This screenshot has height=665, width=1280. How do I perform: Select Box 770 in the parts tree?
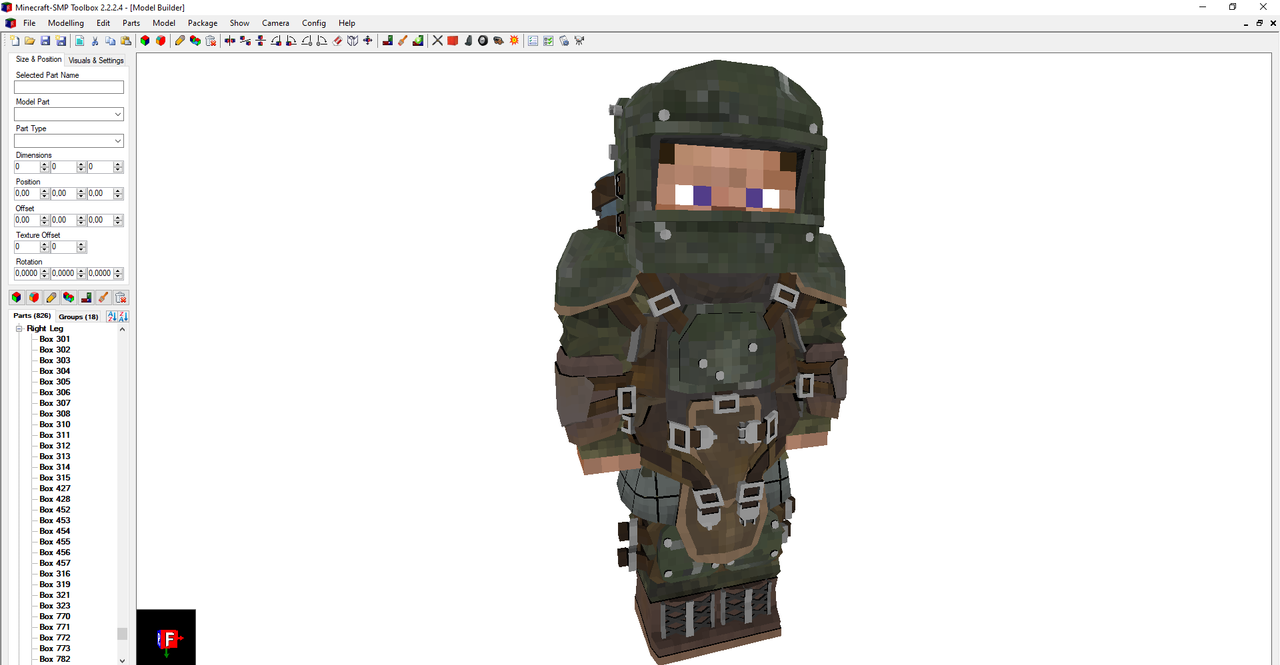[x=55, y=616]
